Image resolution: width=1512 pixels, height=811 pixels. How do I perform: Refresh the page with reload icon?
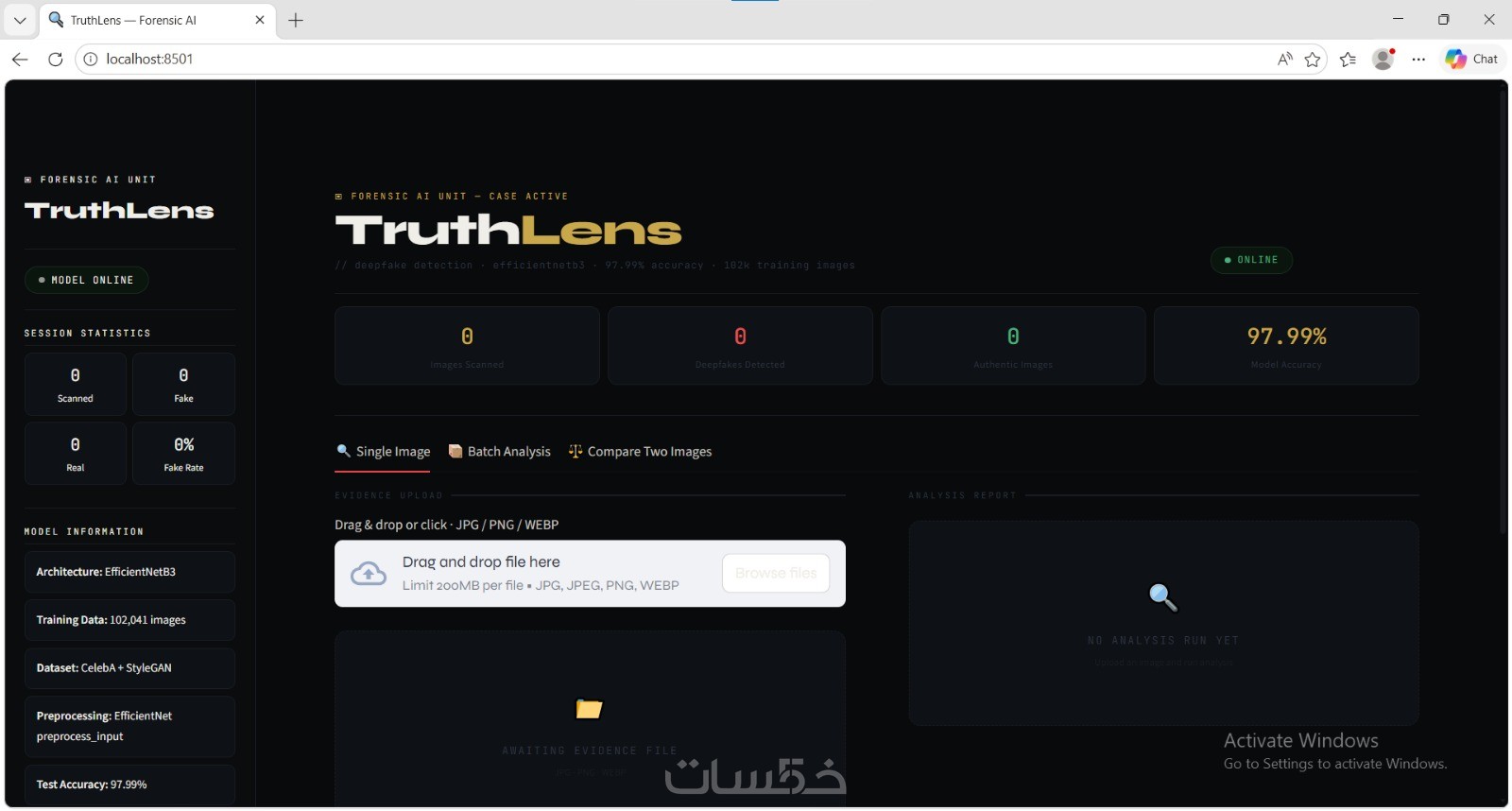56,59
